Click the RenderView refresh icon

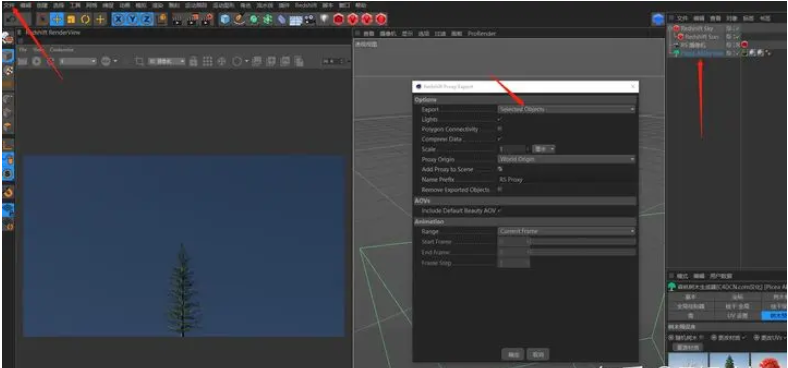[50, 61]
